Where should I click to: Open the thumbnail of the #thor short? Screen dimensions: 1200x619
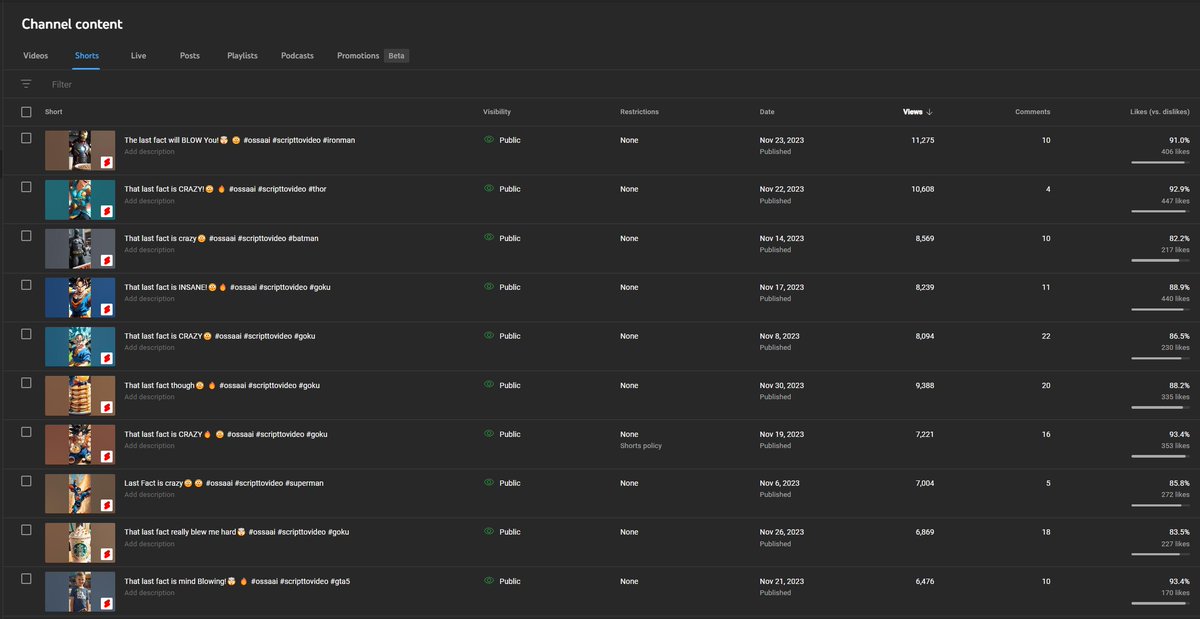(x=80, y=199)
